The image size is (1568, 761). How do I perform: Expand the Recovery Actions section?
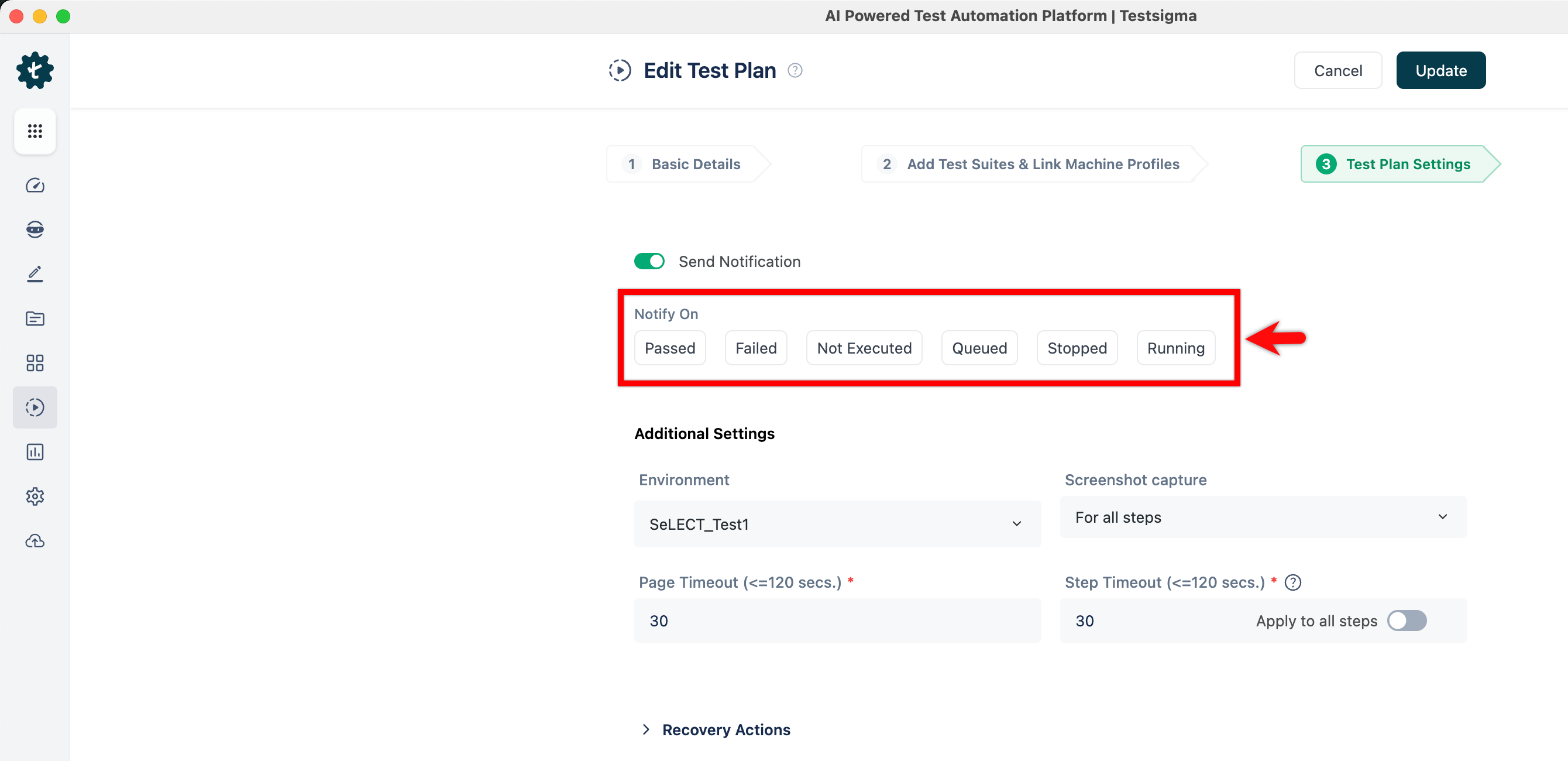pos(725,729)
